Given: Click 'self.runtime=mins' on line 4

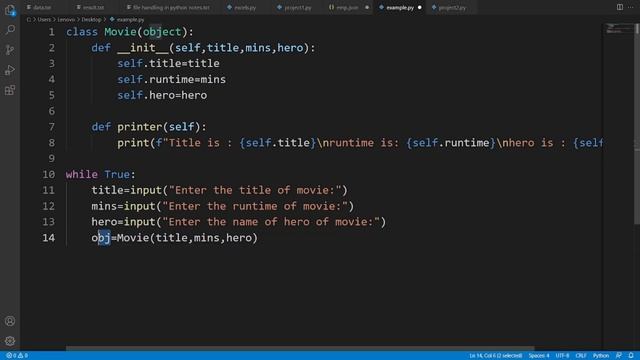Looking at the screenshot, I should (171, 79).
